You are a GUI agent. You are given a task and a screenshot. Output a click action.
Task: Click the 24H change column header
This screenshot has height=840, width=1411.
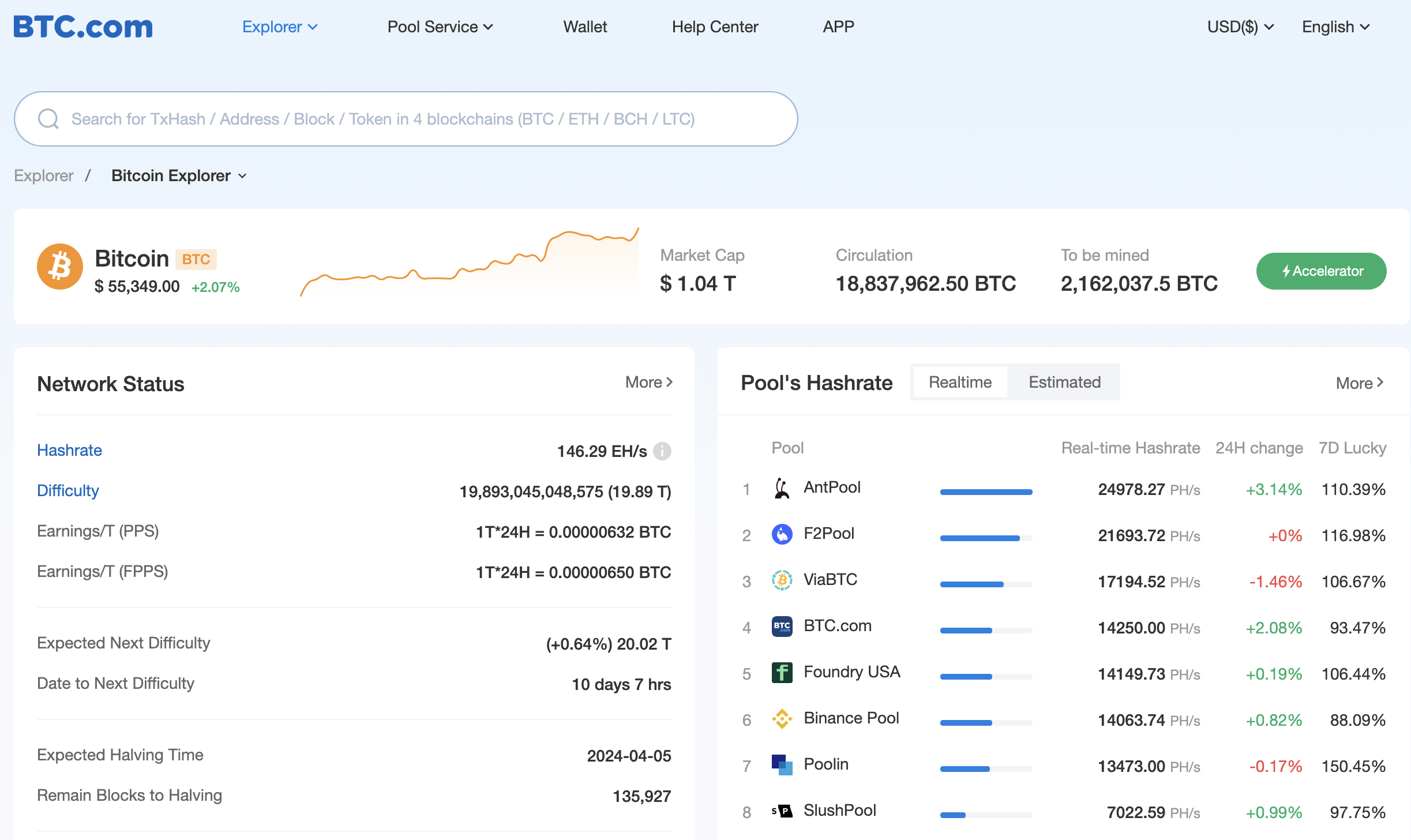(x=1259, y=448)
